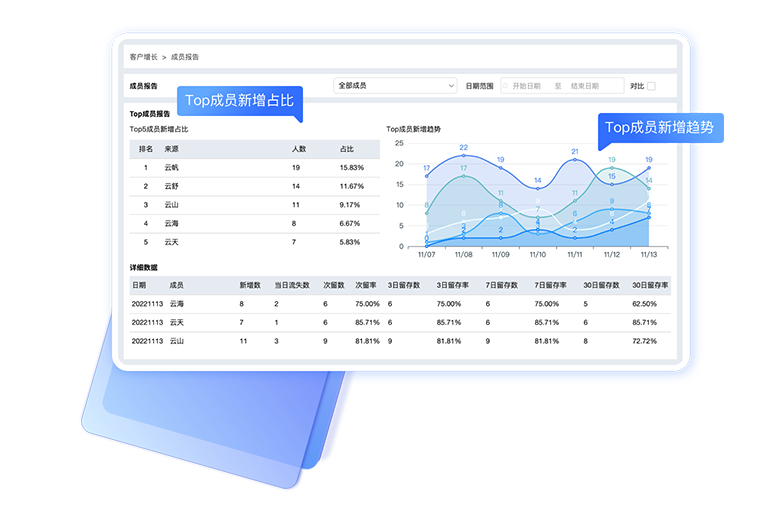The image size is (760, 520).
Task: Click the 11/10 label on the chart x-axis
Action: tap(537, 255)
